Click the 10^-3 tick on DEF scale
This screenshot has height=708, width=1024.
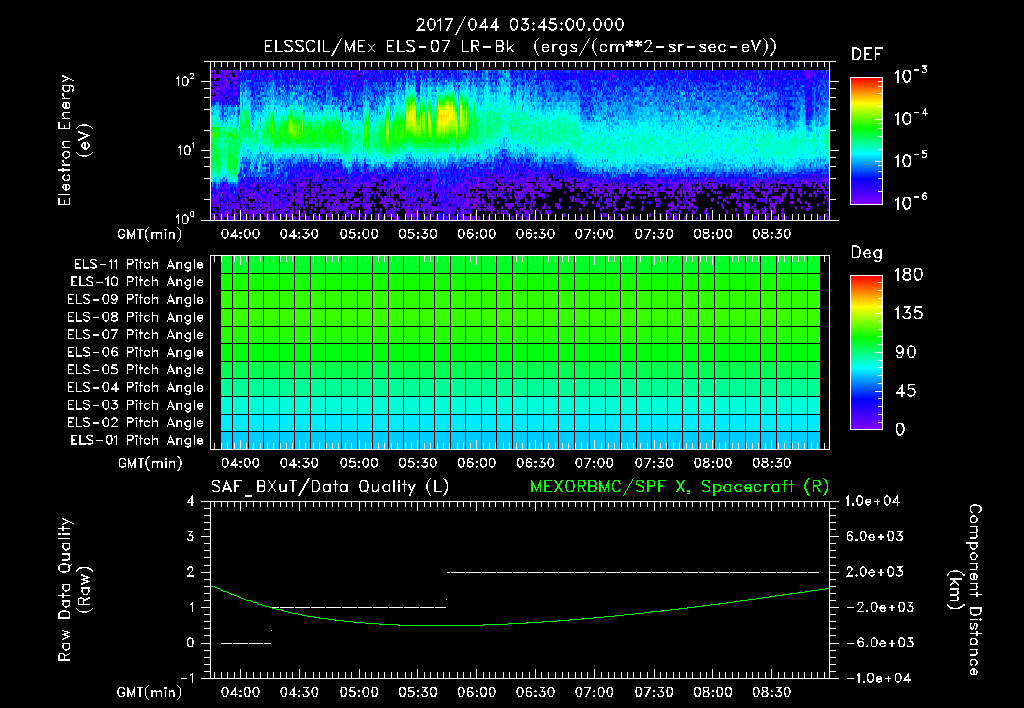click(910, 76)
